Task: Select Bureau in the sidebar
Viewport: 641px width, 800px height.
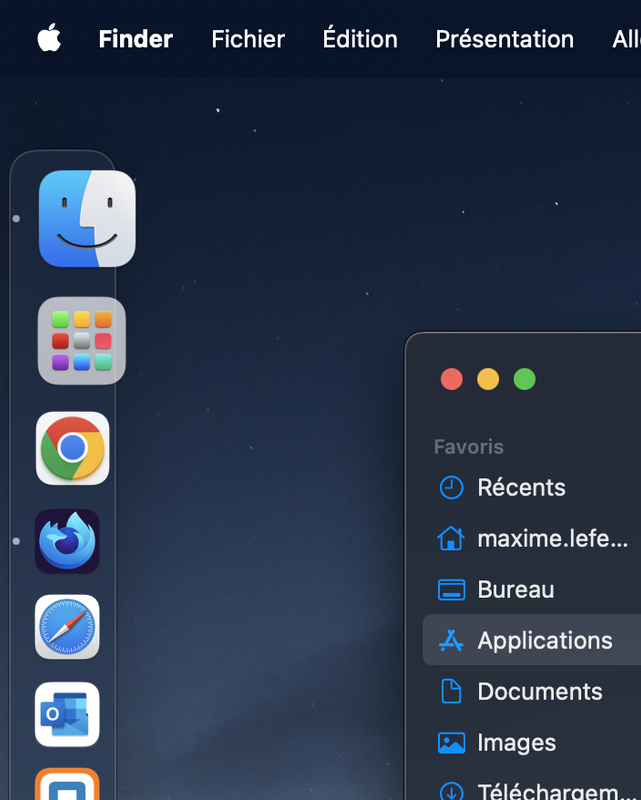Action: [532, 589]
